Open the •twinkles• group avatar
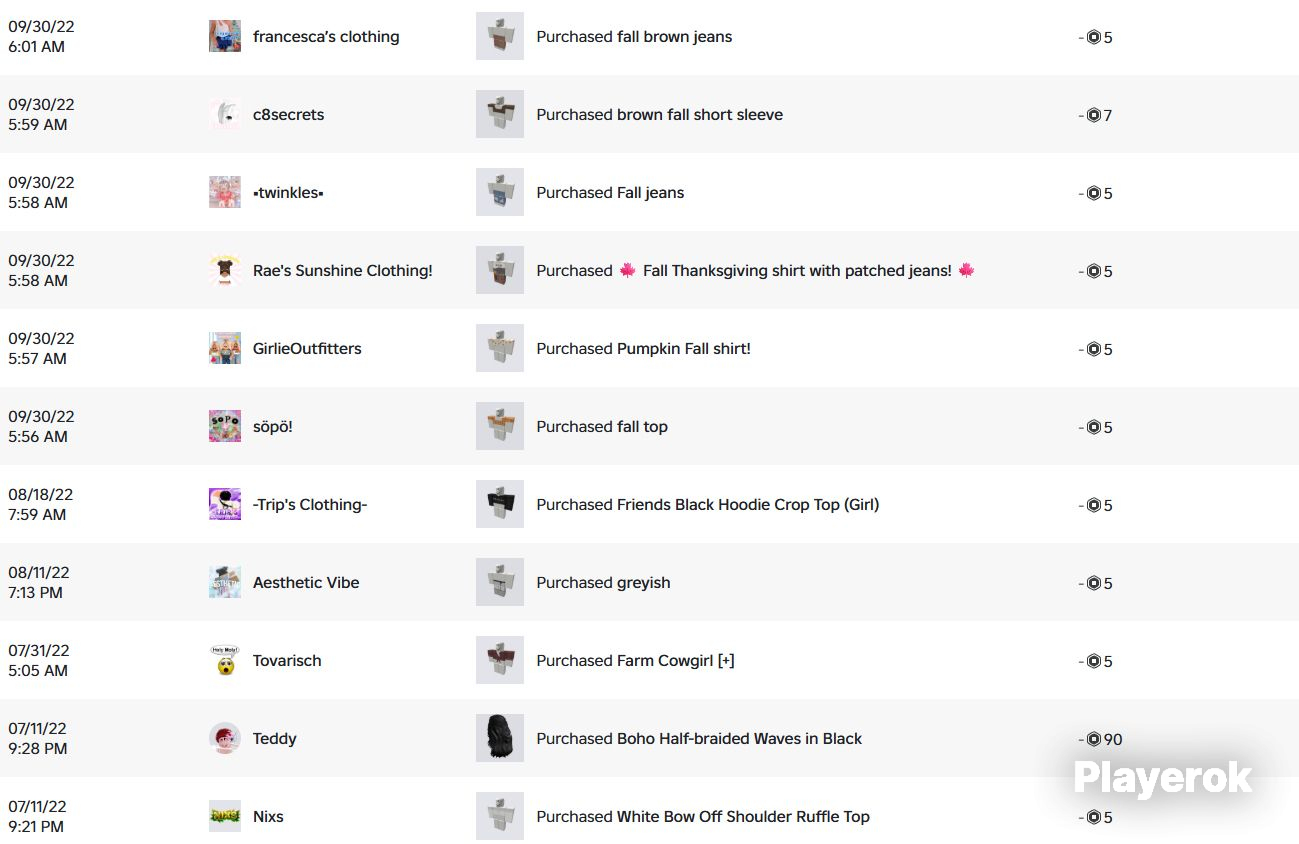The image size is (1299, 844). click(225, 192)
